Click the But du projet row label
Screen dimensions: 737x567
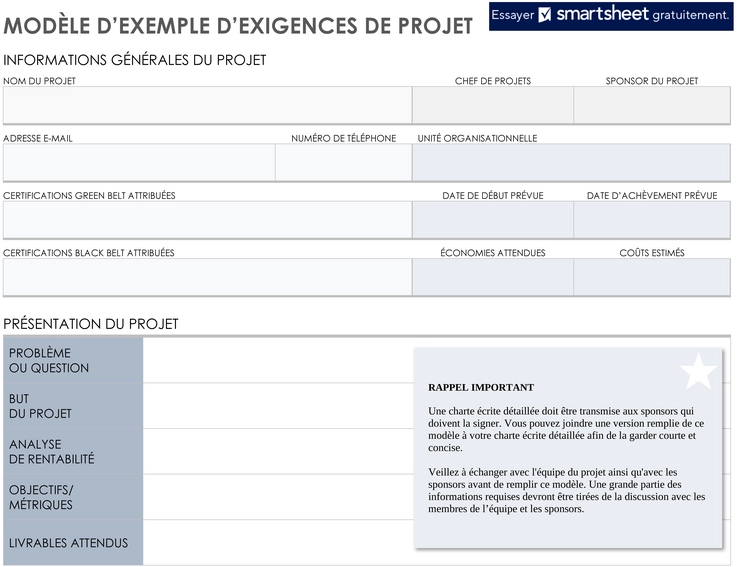coord(73,406)
